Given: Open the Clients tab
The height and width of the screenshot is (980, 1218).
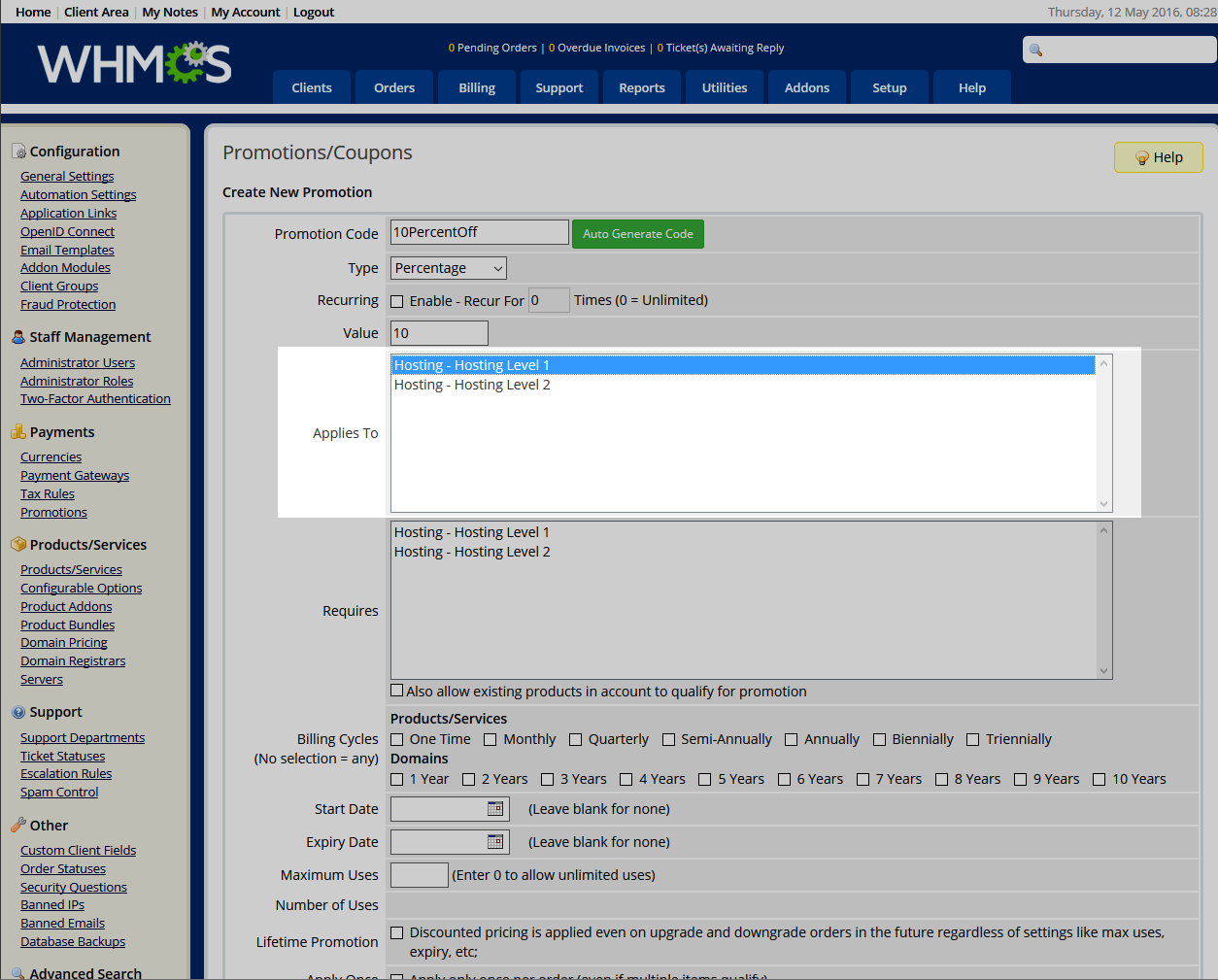Looking at the screenshot, I should coord(312,87).
